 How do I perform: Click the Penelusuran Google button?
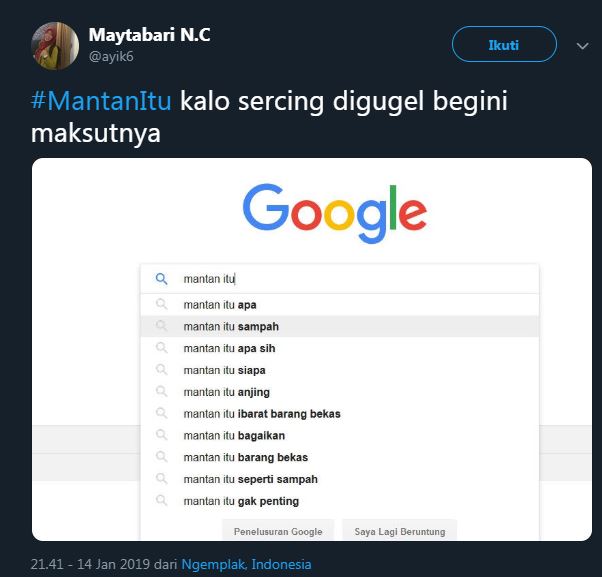(278, 531)
